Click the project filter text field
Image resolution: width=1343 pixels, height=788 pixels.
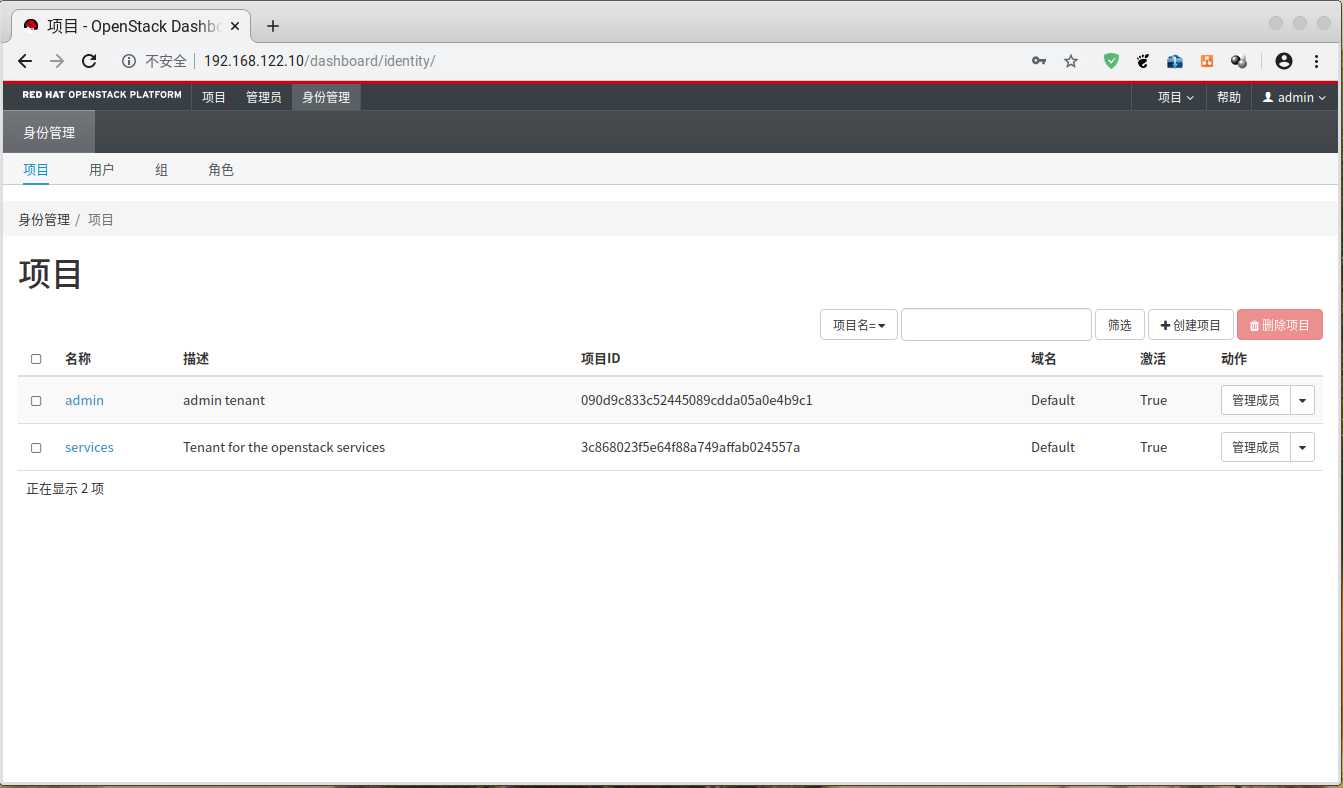[x=996, y=325]
